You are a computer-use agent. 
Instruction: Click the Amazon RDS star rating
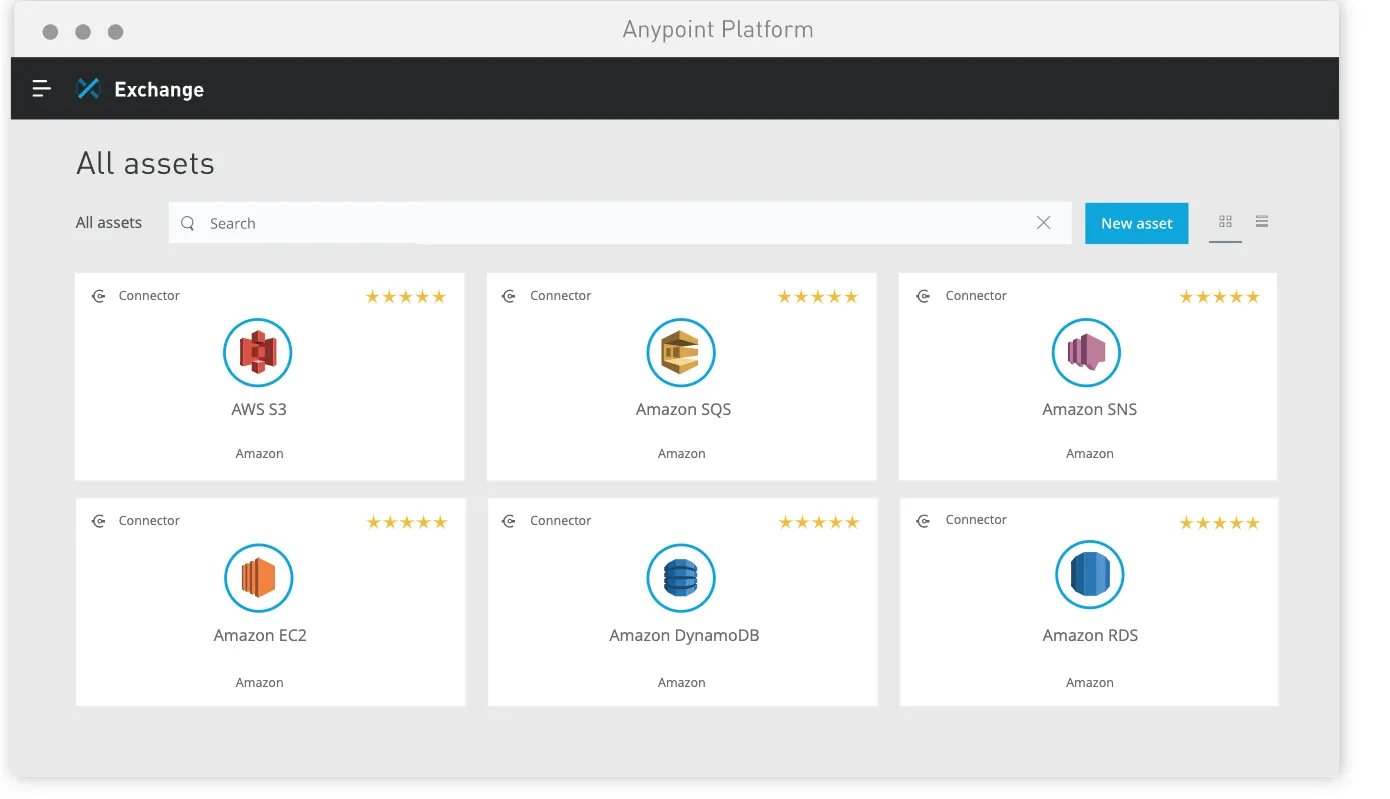[x=1219, y=523]
